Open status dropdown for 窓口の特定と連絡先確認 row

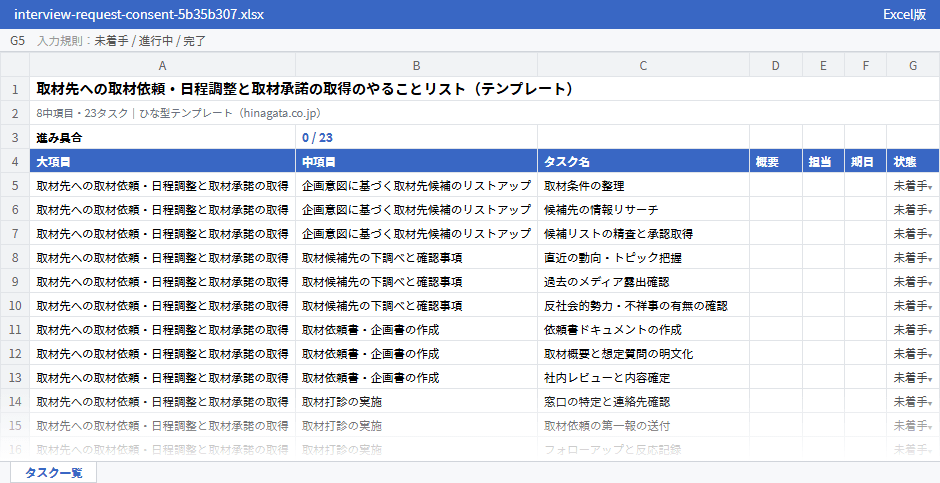(x=930, y=404)
